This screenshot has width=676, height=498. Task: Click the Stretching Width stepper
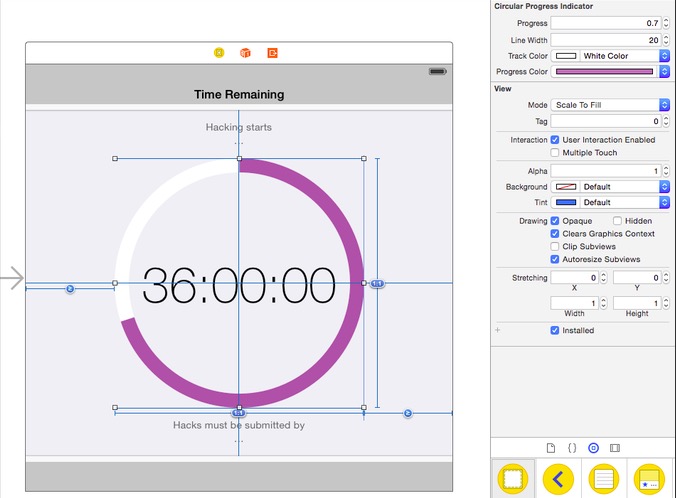pyautogui.click(x=604, y=303)
